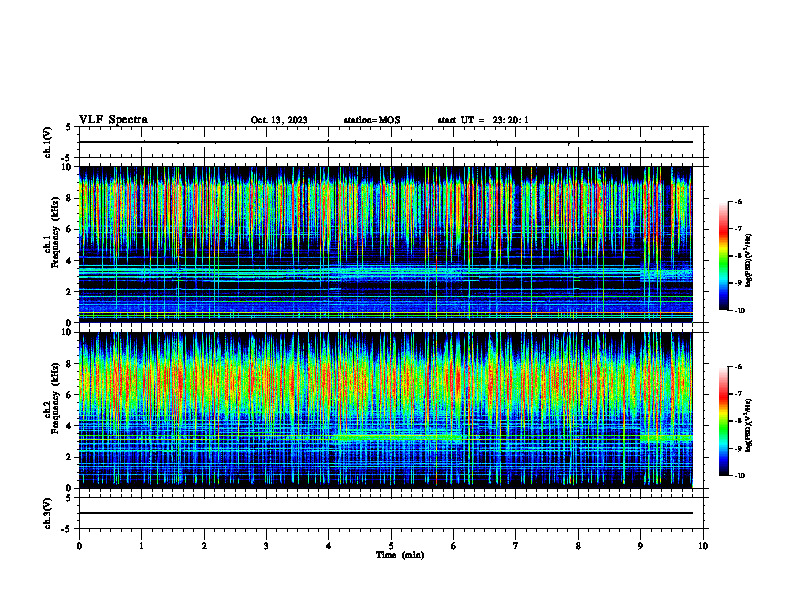Click time-axis tick label "7"
This screenshot has height=612, width=792.
pos(516,546)
